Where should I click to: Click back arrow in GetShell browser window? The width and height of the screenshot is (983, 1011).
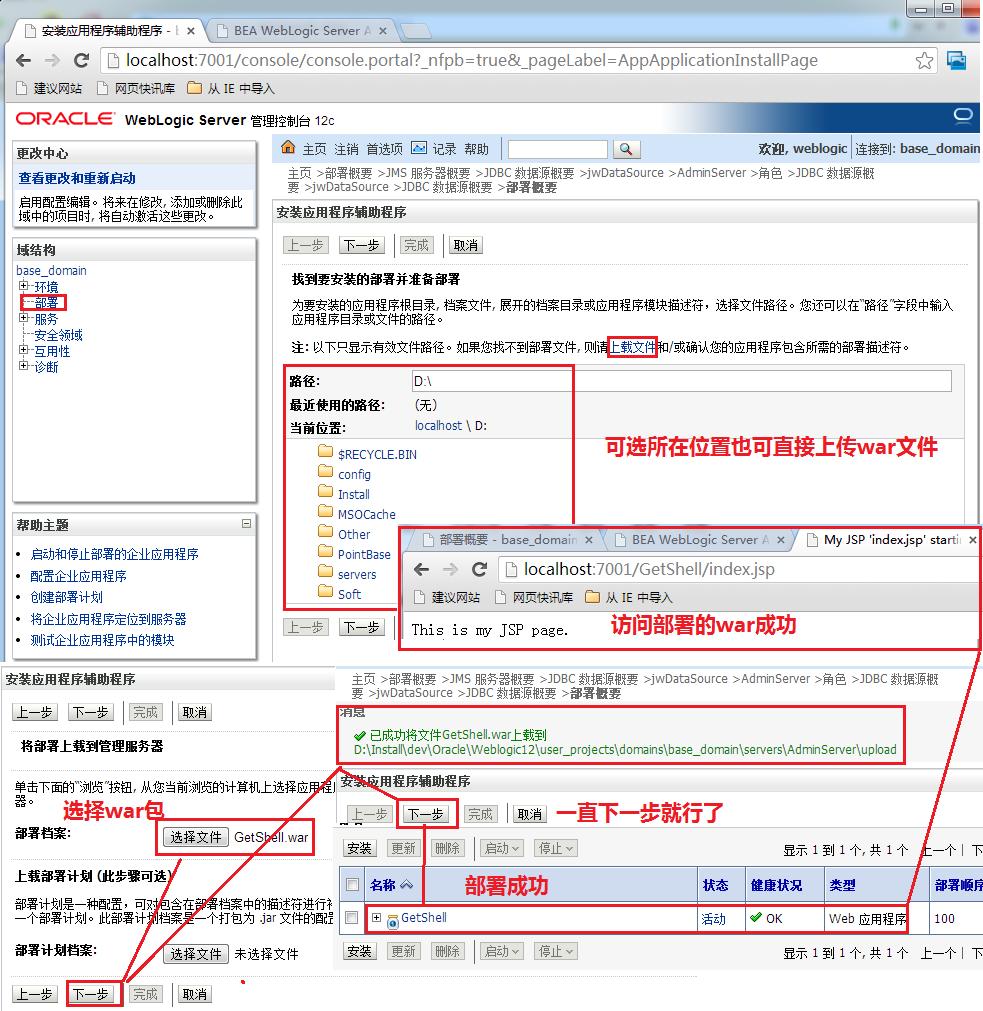tap(422, 569)
